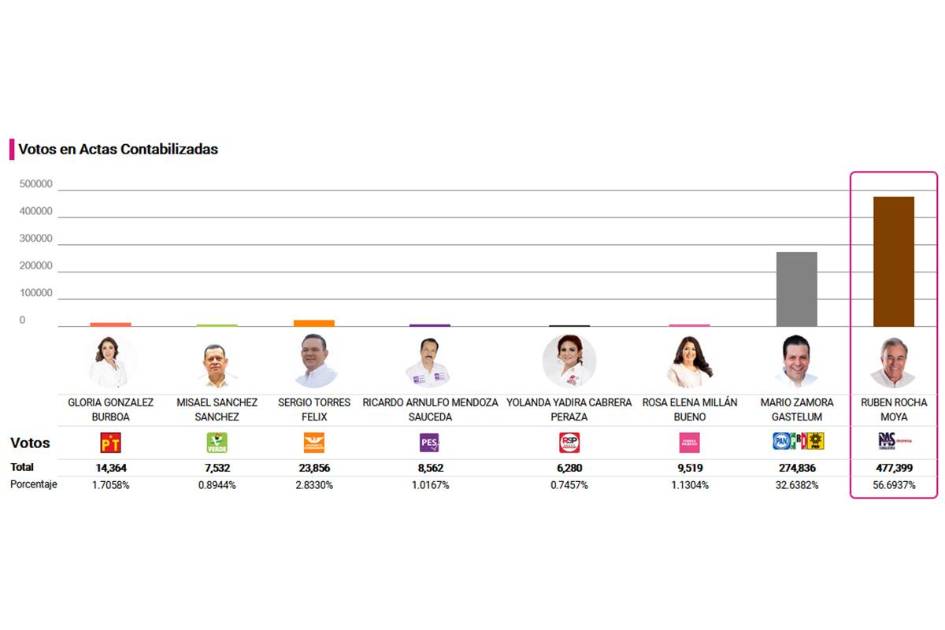Image resolution: width=945 pixels, height=630 pixels.
Task: Click the PAS-Morena party logo
Action: (x=893, y=440)
